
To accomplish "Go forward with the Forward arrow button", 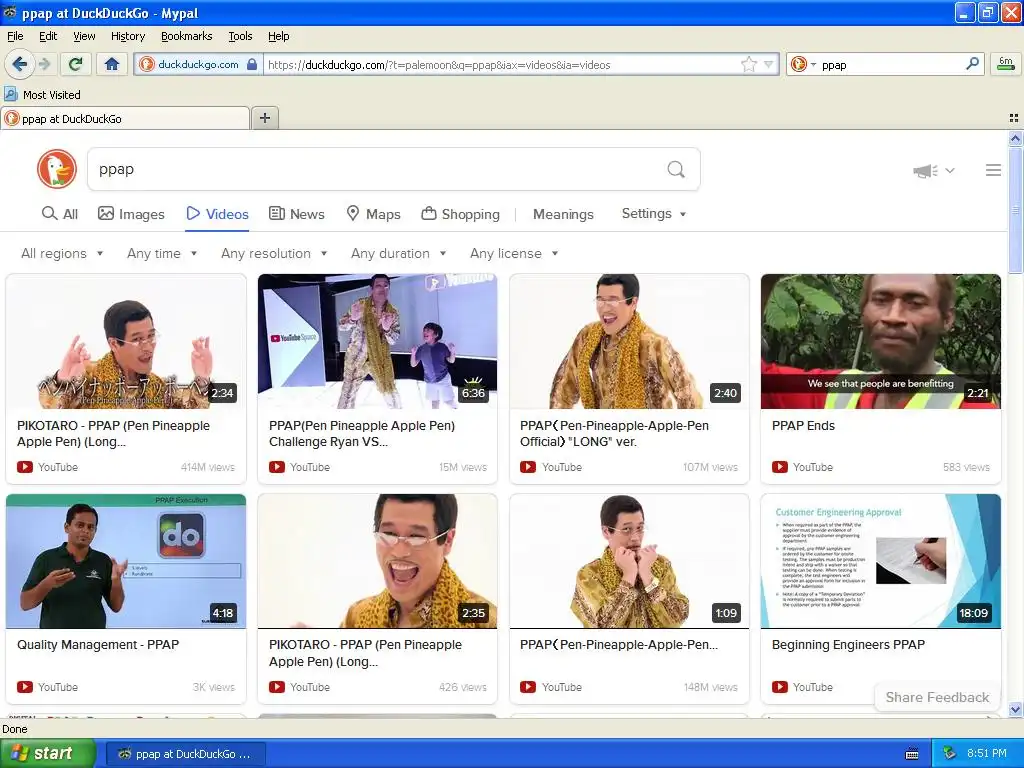I will tap(44, 64).
